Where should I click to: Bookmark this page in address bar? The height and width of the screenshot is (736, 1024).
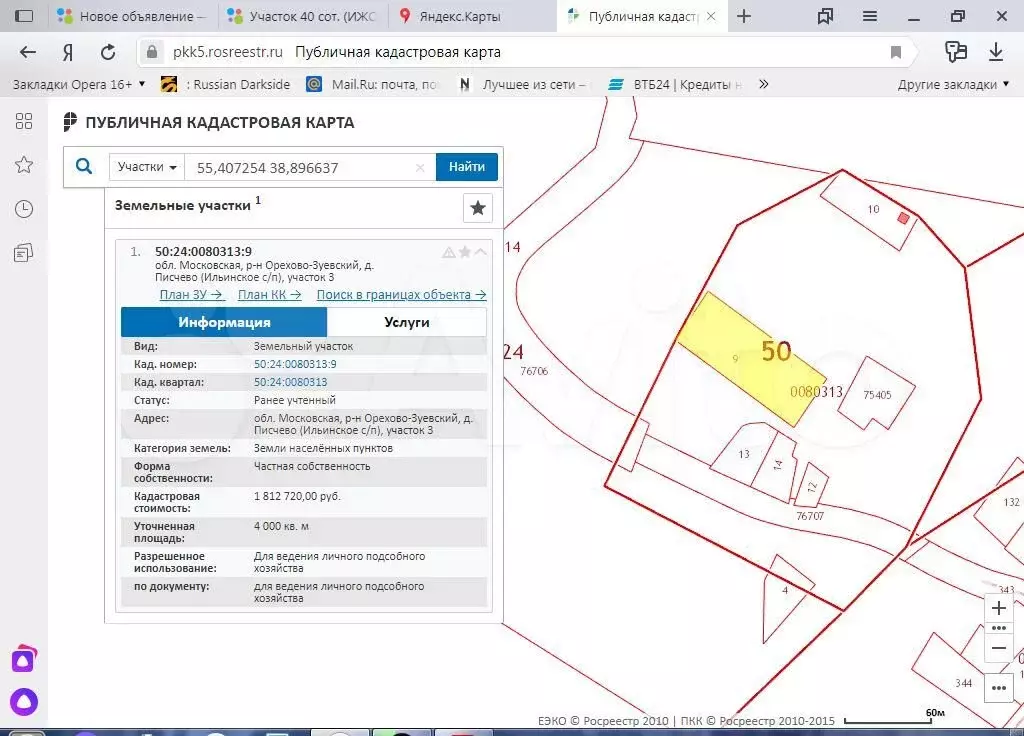click(896, 52)
